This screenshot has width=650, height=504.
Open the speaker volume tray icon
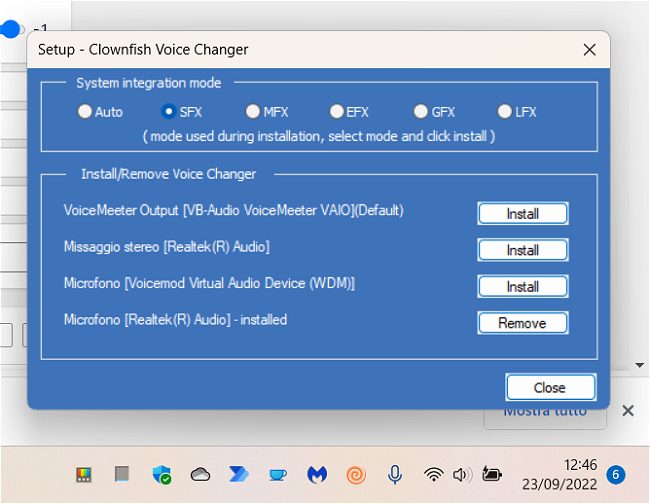coord(462,475)
